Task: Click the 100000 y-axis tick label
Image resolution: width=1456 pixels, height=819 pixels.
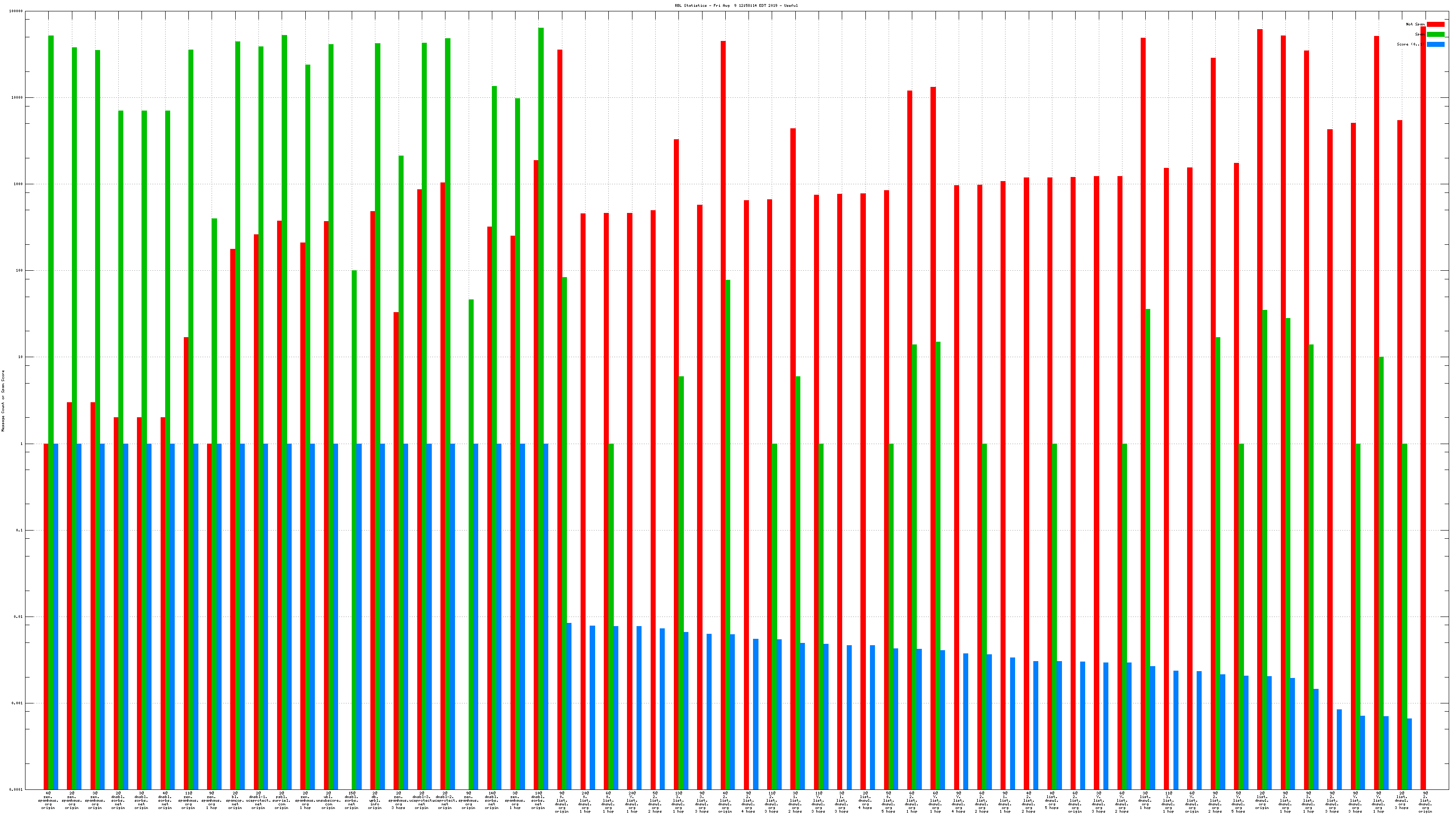Action: (x=16, y=11)
